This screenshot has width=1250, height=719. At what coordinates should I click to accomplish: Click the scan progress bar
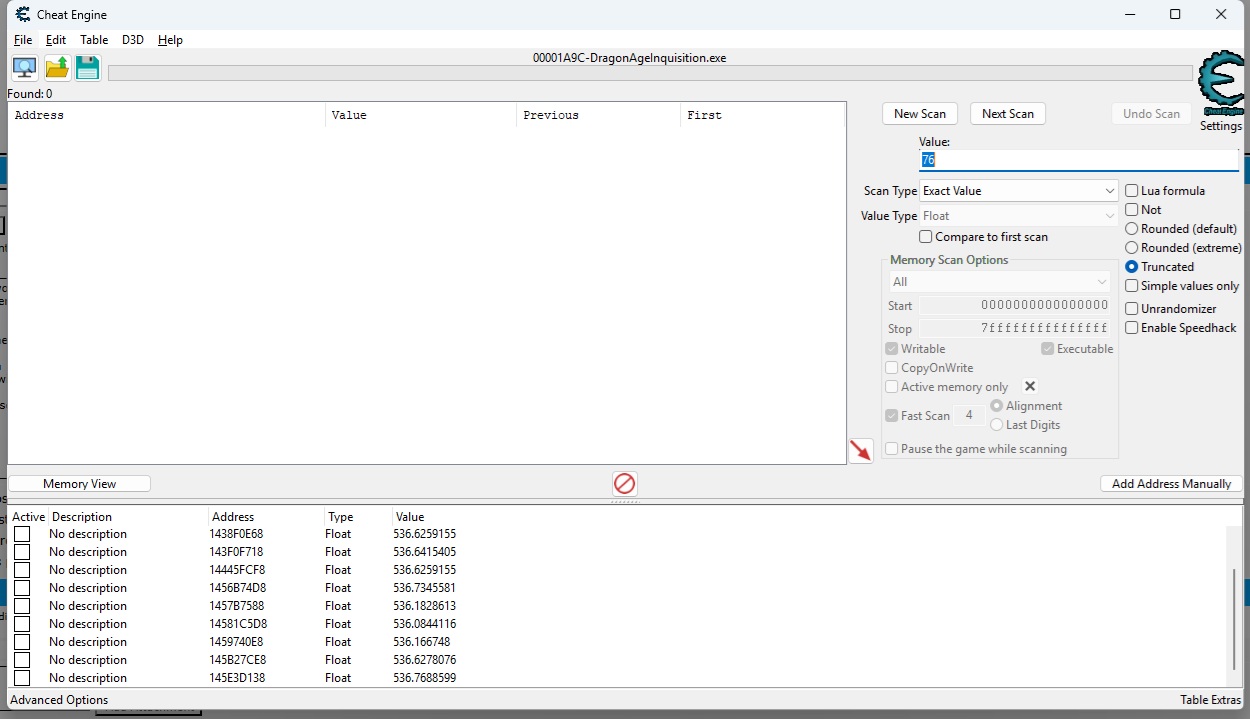(x=650, y=73)
